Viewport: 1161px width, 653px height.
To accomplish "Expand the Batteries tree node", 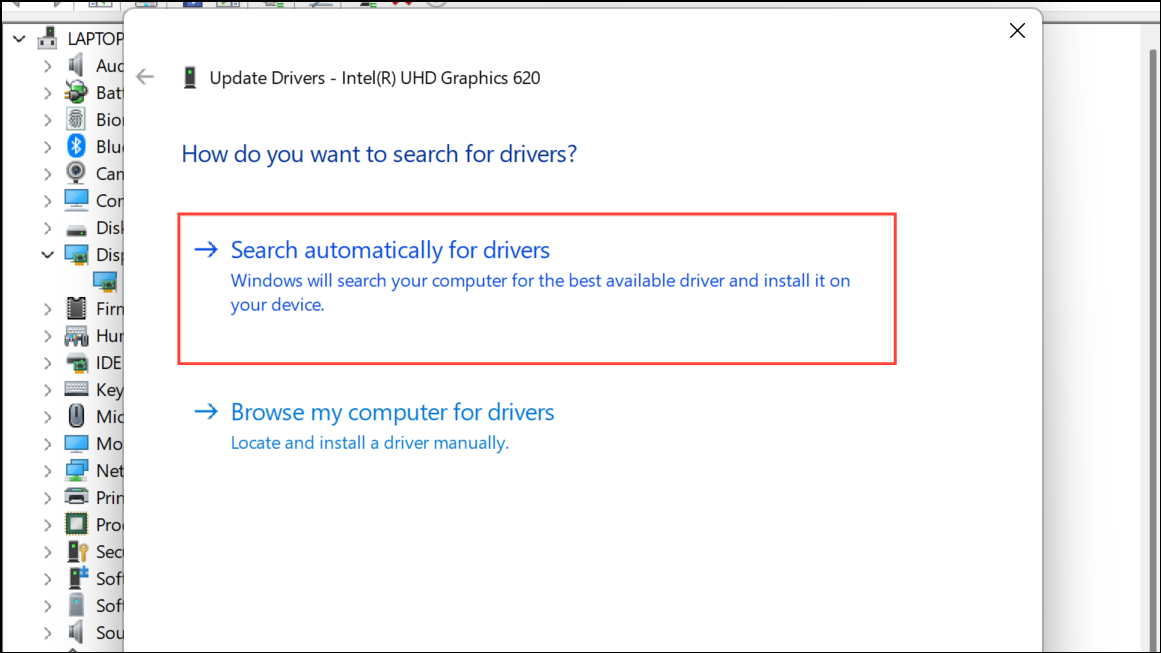I will tap(47, 93).
